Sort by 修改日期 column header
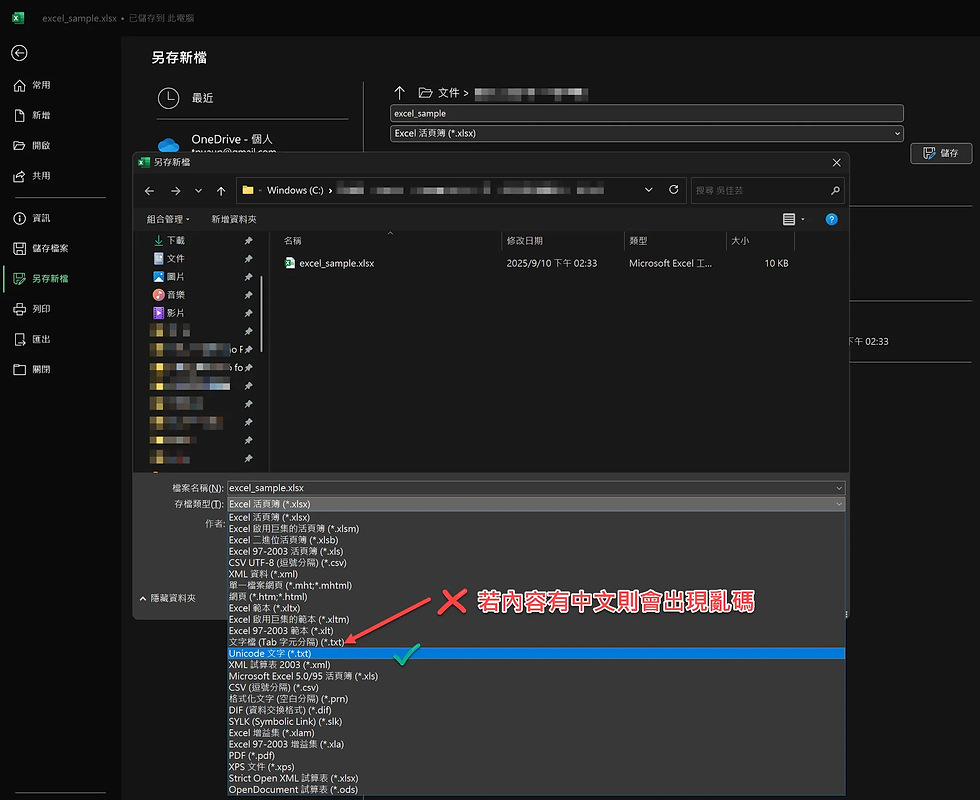The width and height of the screenshot is (980, 800). click(x=524, y=241)
